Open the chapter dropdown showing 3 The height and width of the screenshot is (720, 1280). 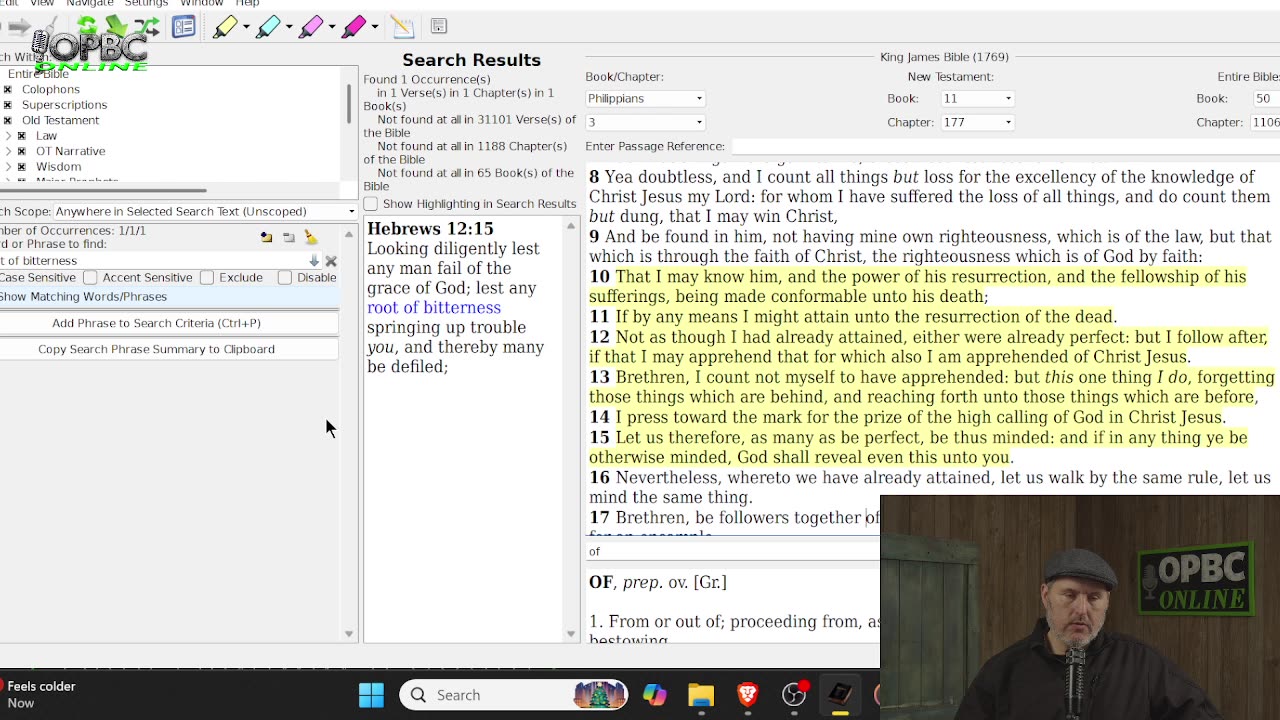[645, 122]
